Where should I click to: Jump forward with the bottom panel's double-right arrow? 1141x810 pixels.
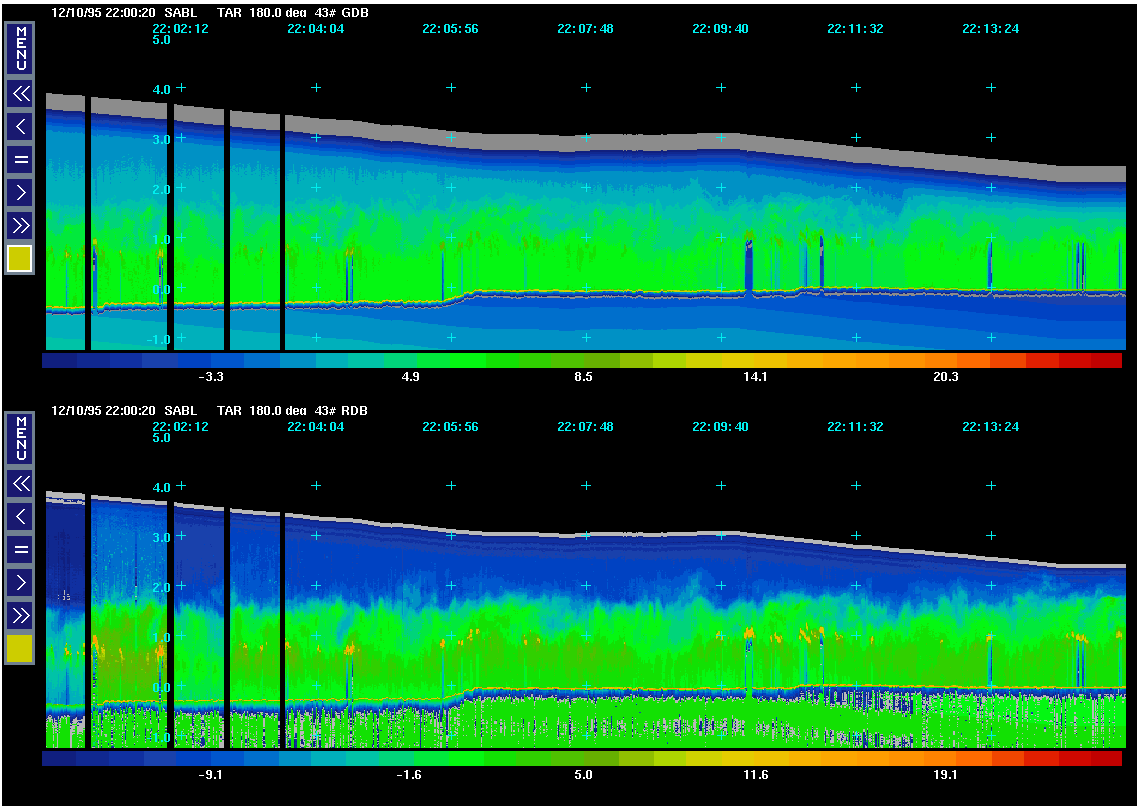click(20, 614)
